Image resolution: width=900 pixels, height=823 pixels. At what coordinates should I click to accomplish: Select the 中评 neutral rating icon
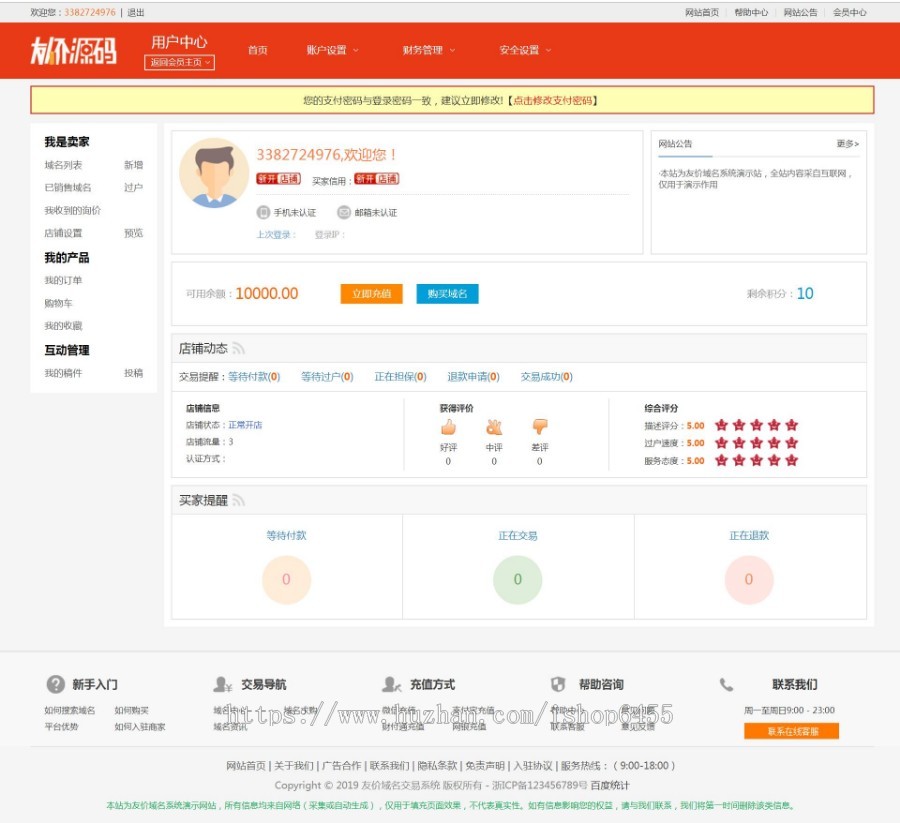(x=494, y=426)
